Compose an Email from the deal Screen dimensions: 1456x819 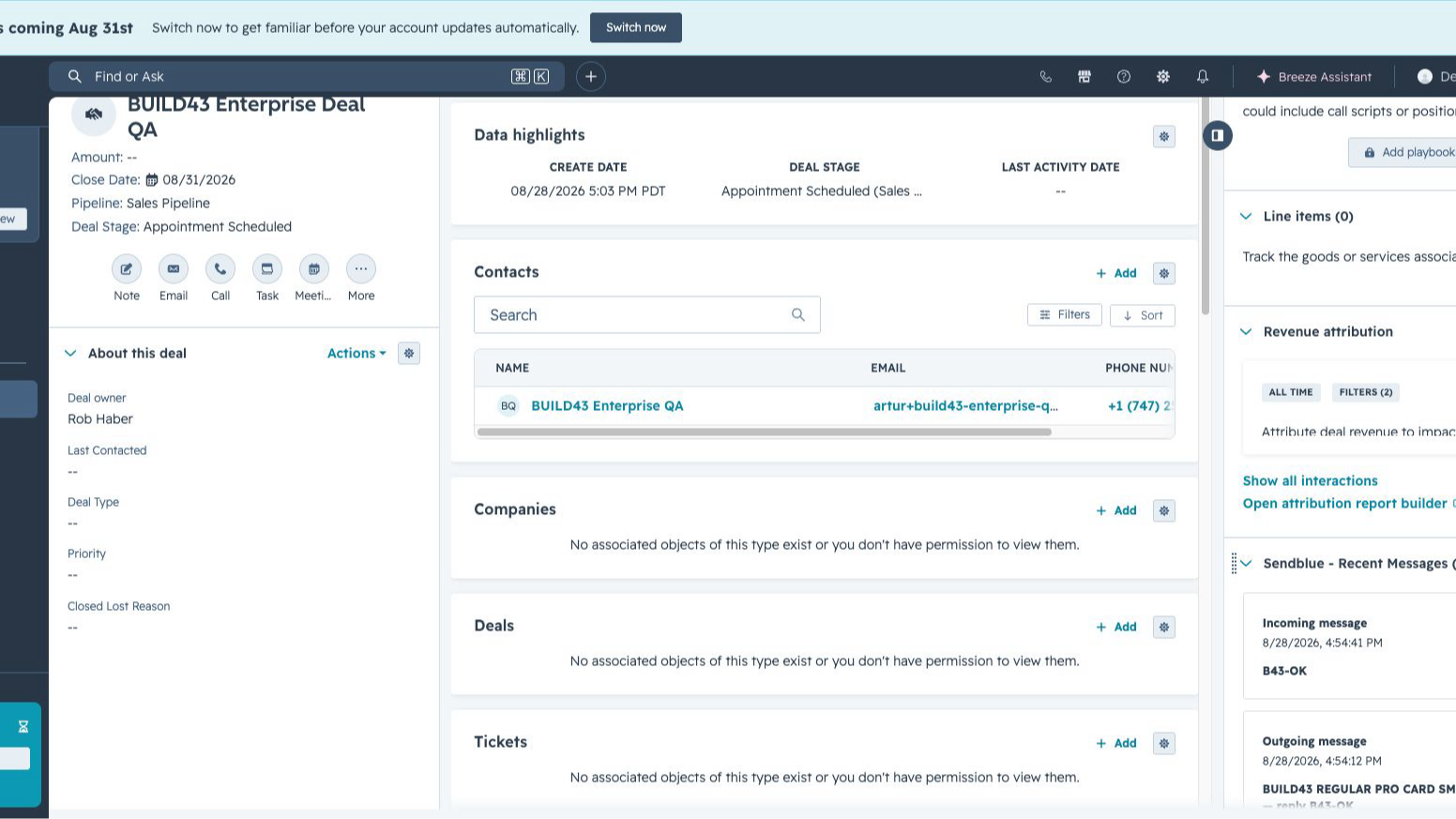[x=174, y=269]
